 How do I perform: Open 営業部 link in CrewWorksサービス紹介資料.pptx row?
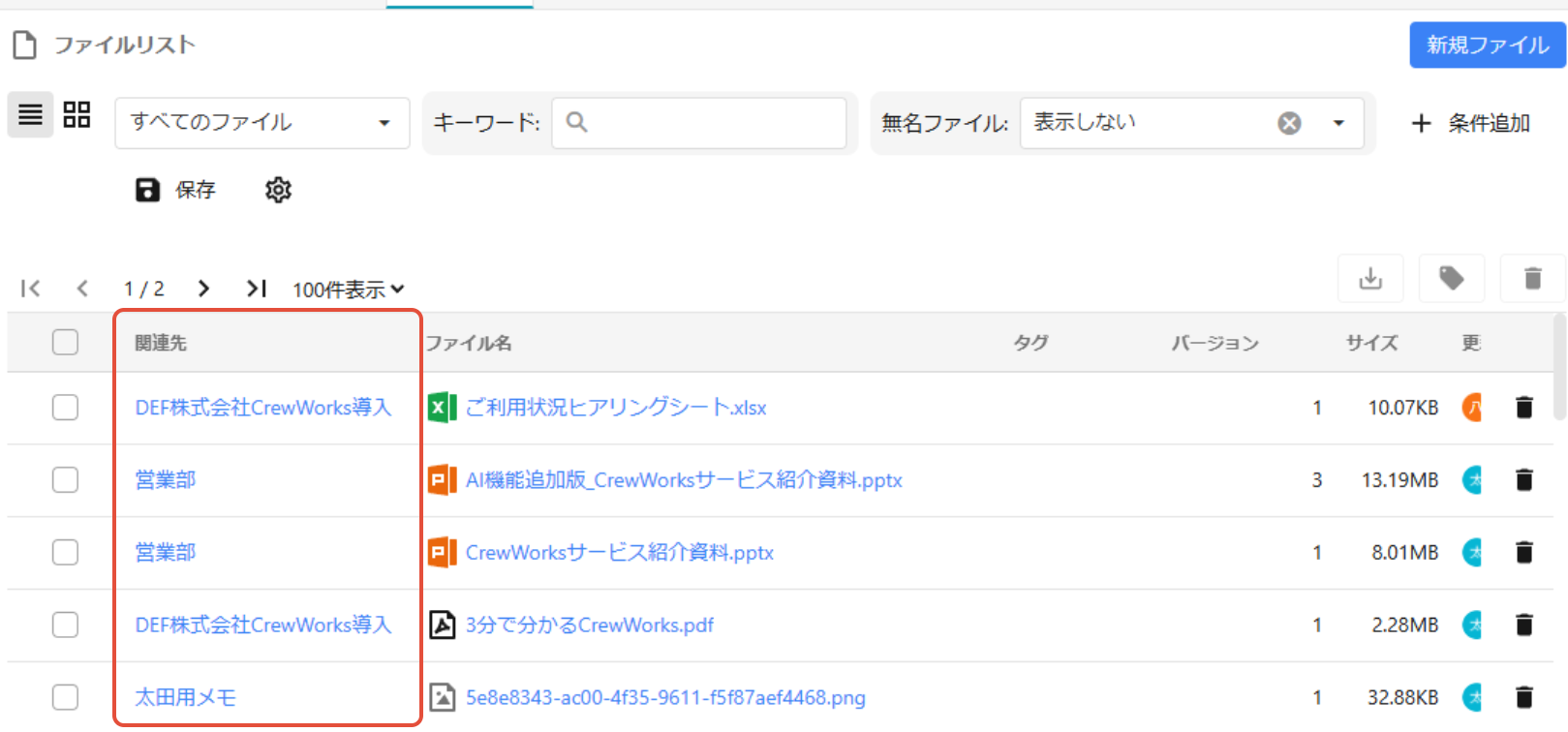coord(166,553)
